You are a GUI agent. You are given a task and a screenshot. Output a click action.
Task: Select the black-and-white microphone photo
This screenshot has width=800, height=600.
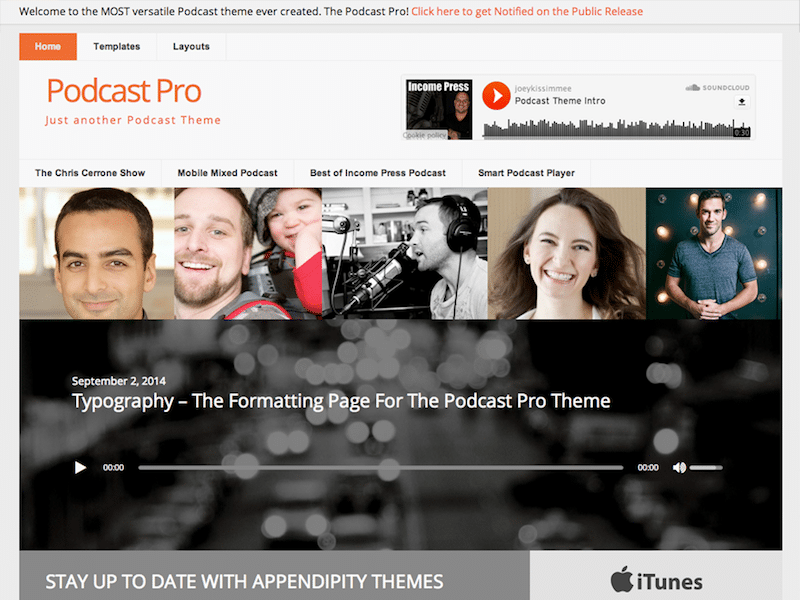click(x=405, y=254)
